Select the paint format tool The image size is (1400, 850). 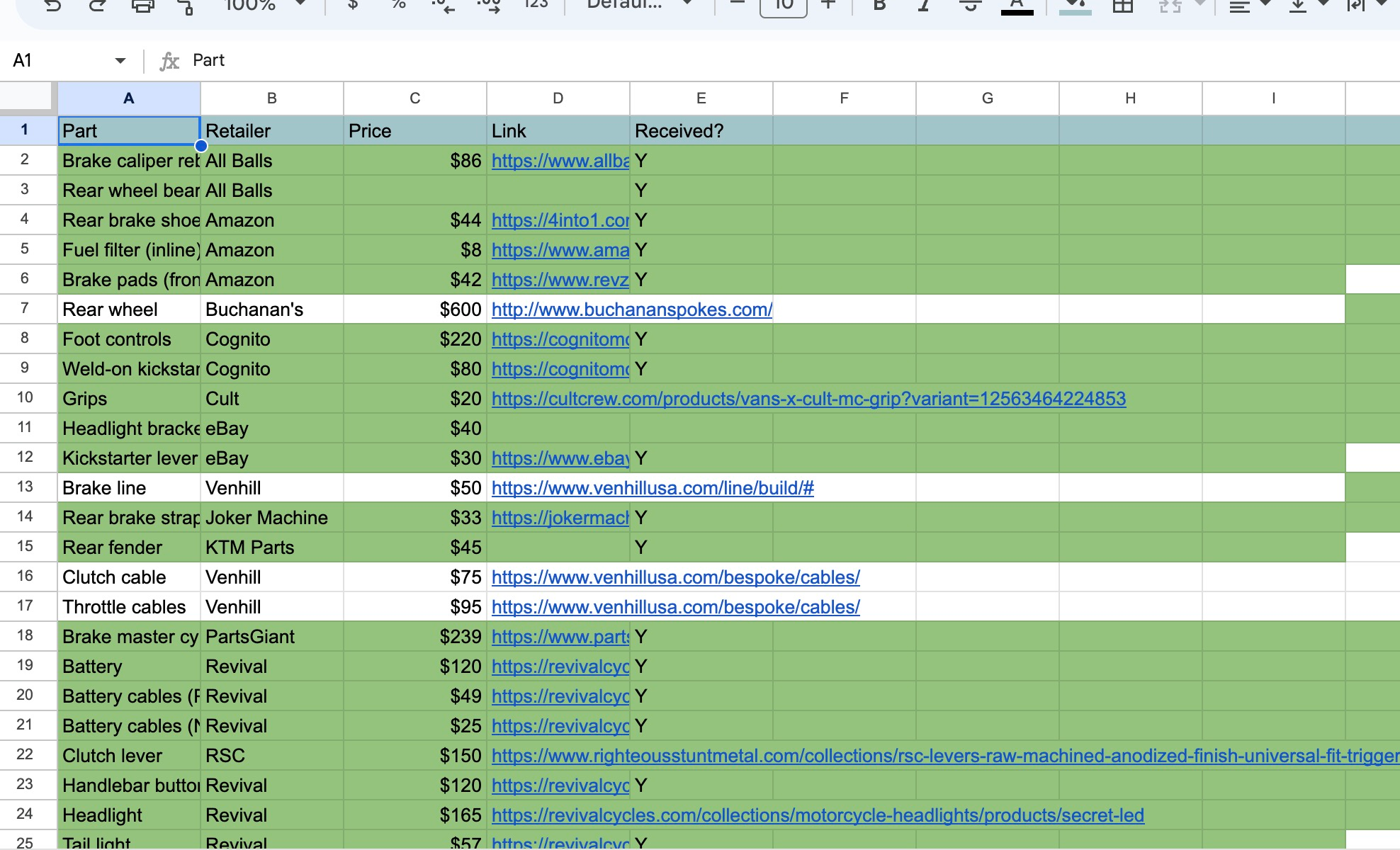(x=186, y=6)
